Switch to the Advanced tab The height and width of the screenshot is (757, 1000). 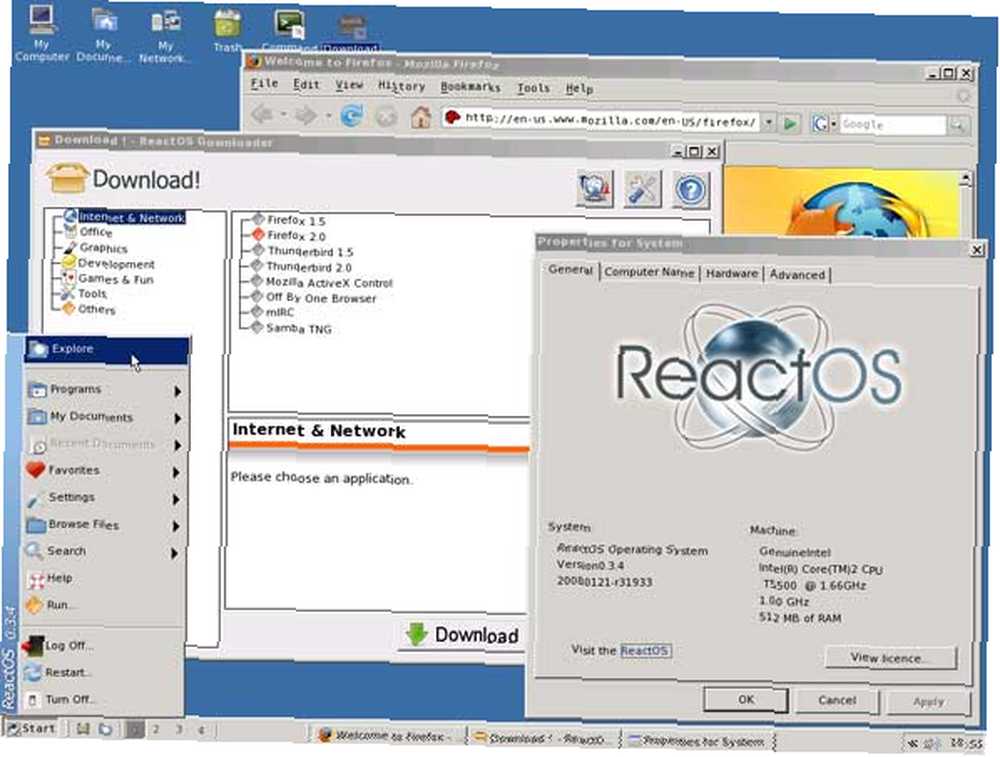pyautogui.click(x=797, y=275)
